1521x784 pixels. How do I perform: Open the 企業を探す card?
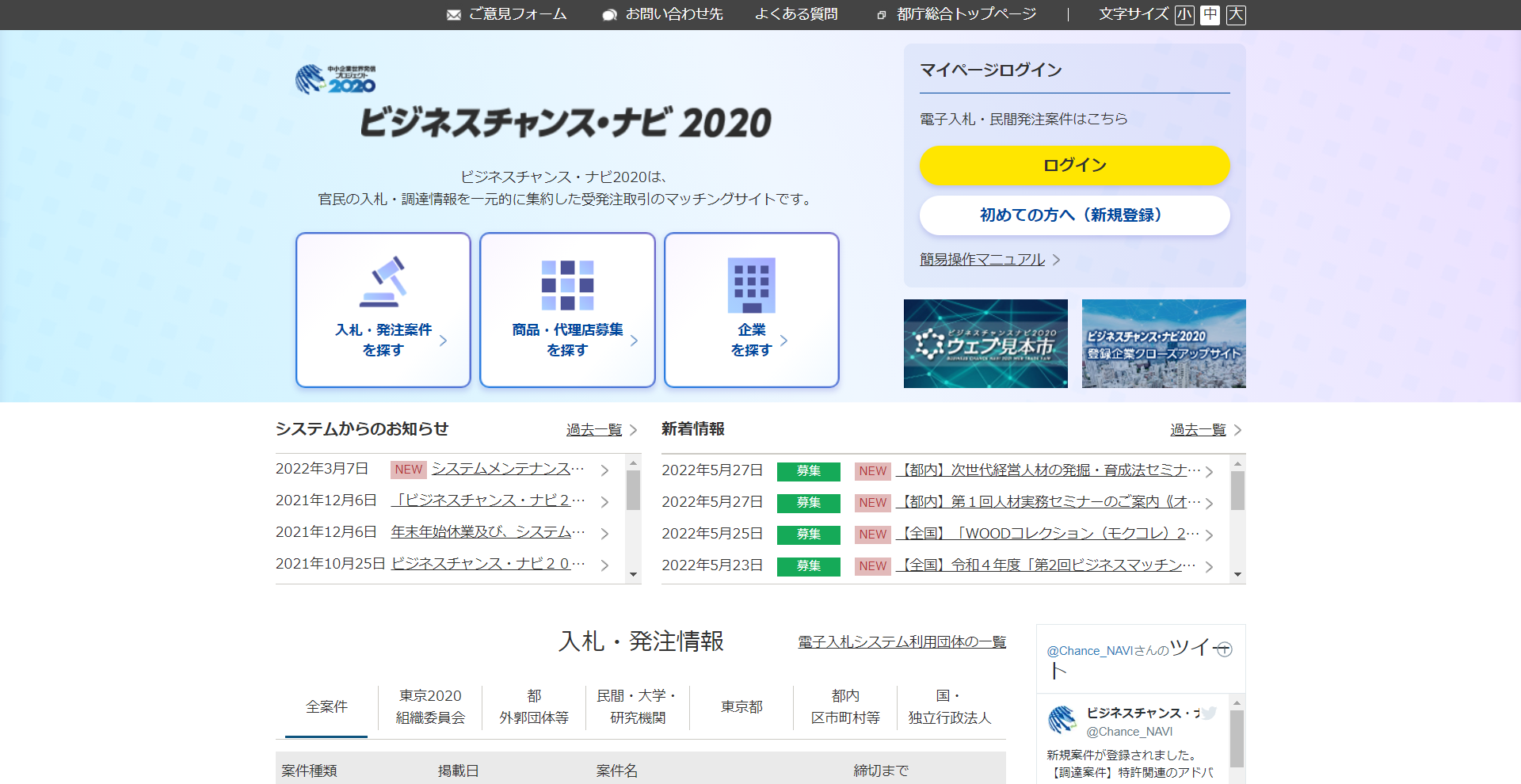coord(751,310)
